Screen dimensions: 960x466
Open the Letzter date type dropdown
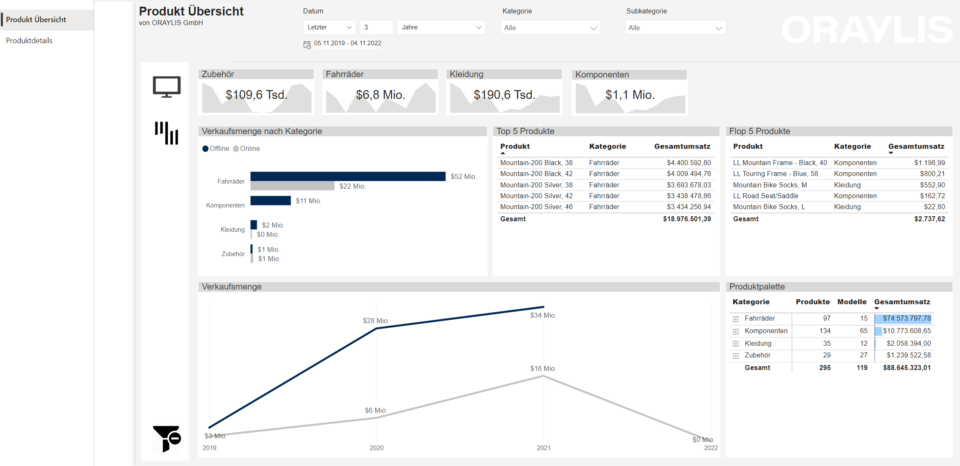pos(329,28)
